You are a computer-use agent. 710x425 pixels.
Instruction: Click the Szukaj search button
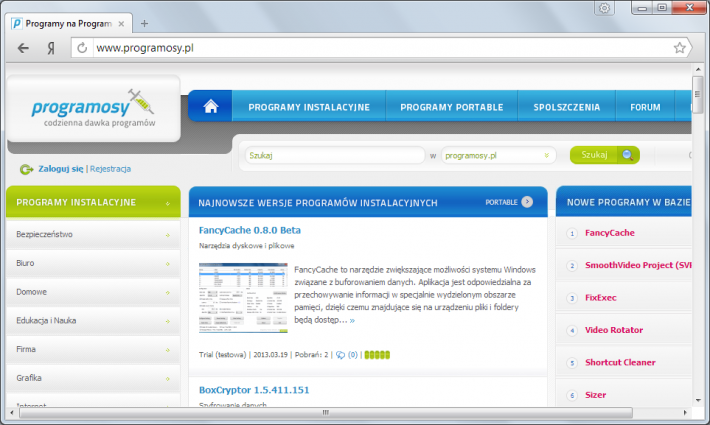604,155
